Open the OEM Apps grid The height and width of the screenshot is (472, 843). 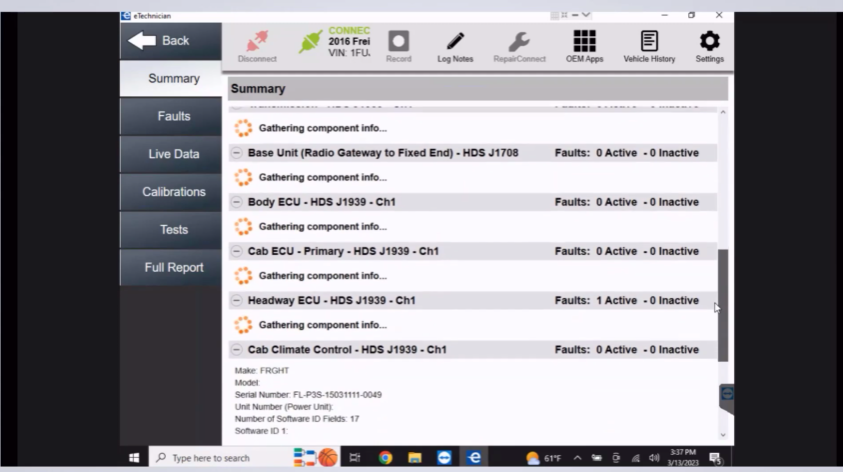[x=584, y=46]
